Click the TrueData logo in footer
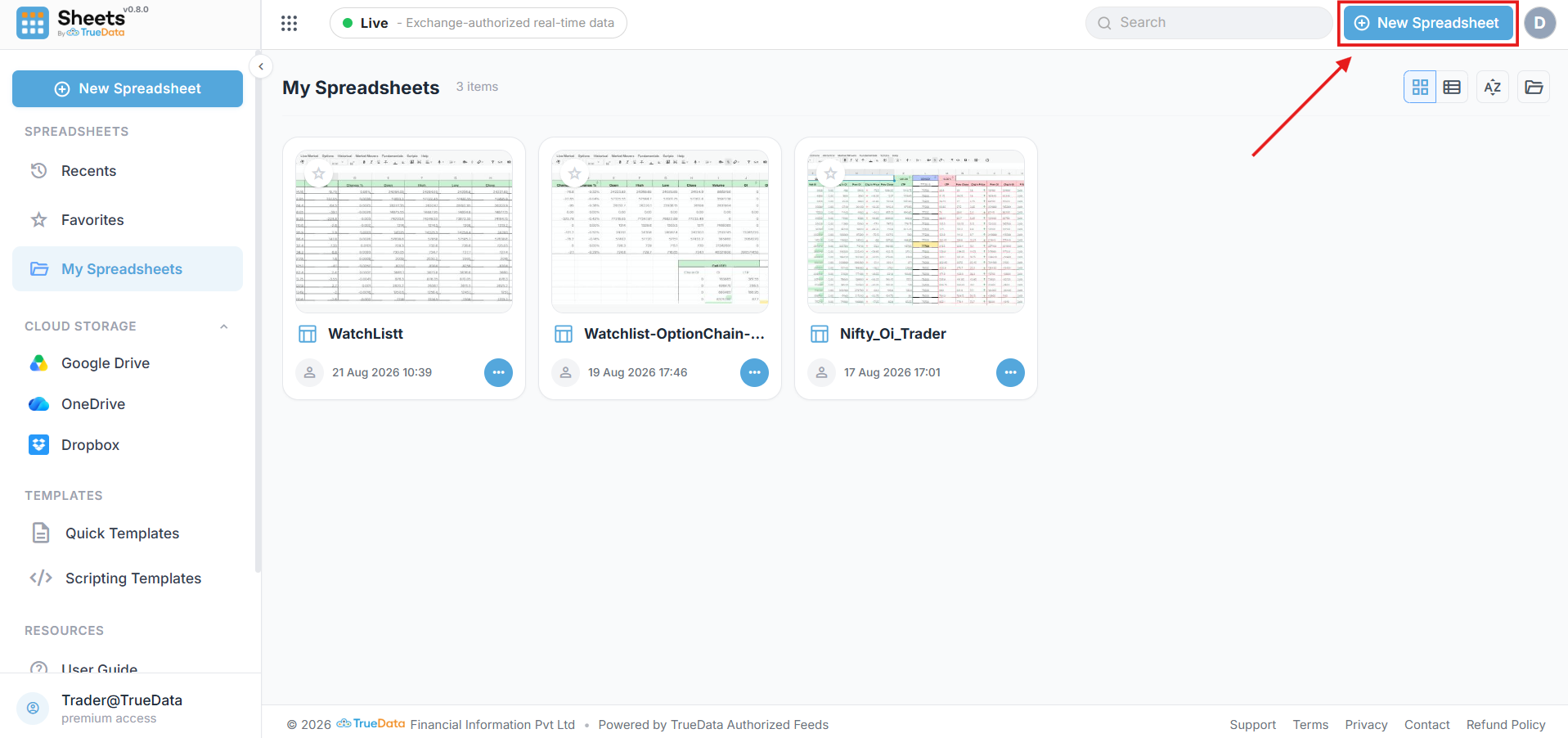Image resolution: width=1568 pixels, height=738 pixels. pos(371,724)
